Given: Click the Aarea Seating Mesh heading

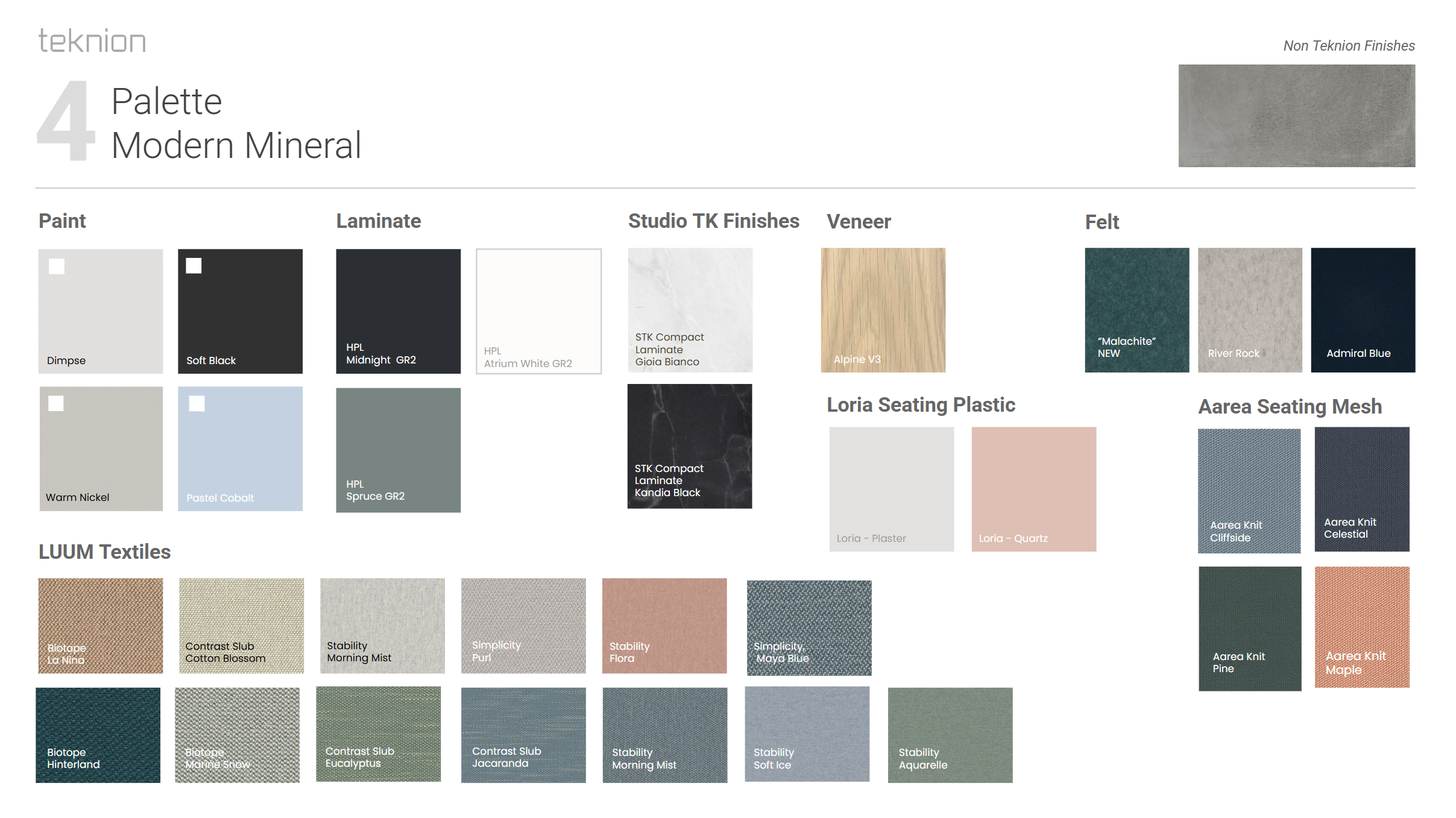Looking at the screenshot, I should 1290,406.
